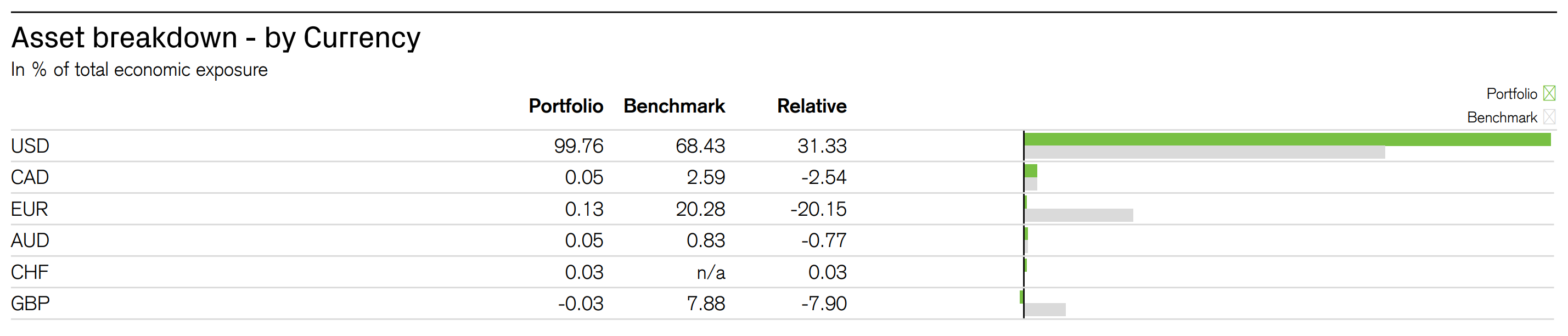Image resolution: width=1568 pixels, height=336 pixels.
Task: Select the GBP currency row label
Action: (30, 303)
